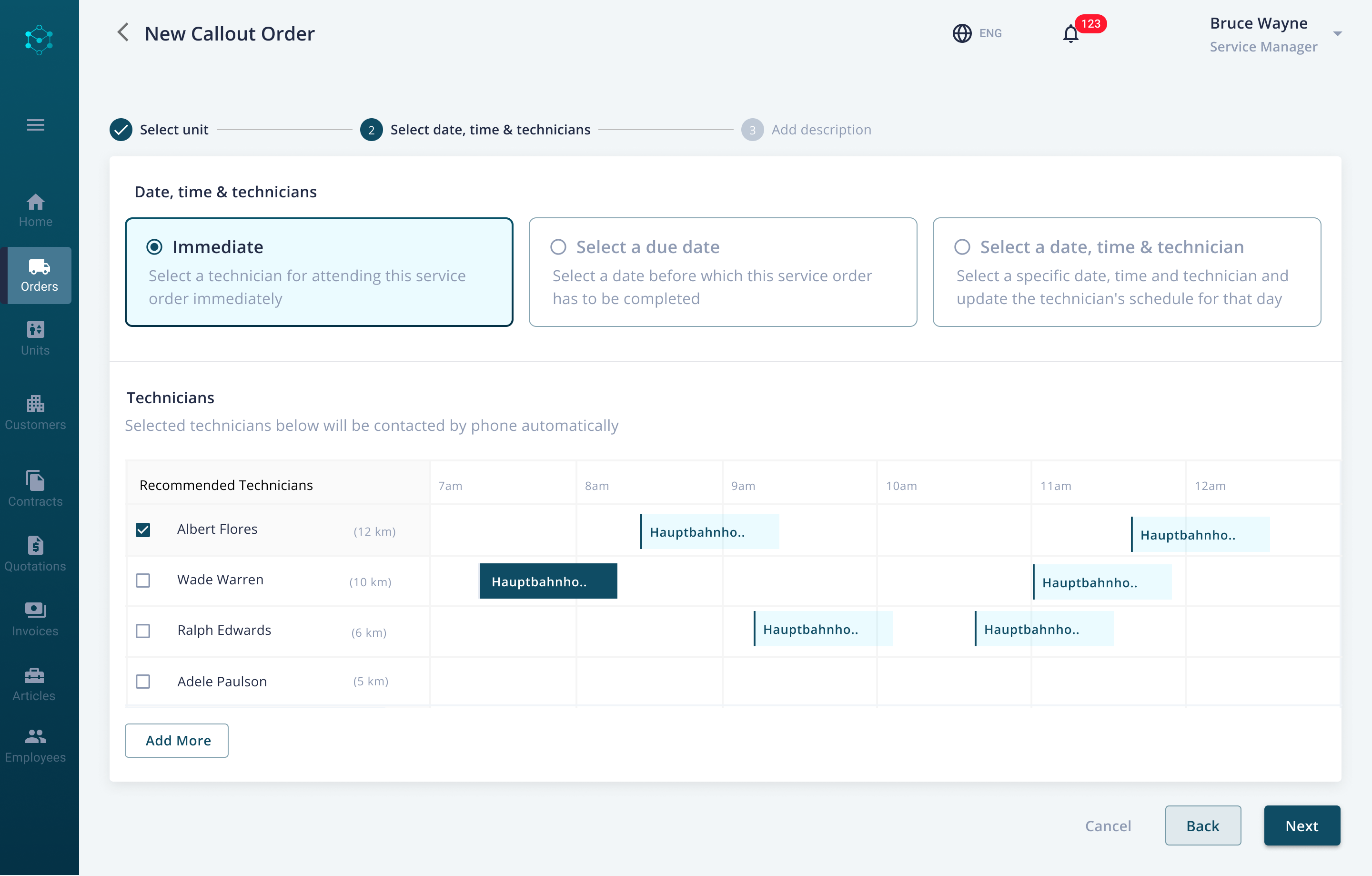Viewport: 1372px width, 876px height.
Task: Open the Home section in the sidebar
Action: pos(35,210)
